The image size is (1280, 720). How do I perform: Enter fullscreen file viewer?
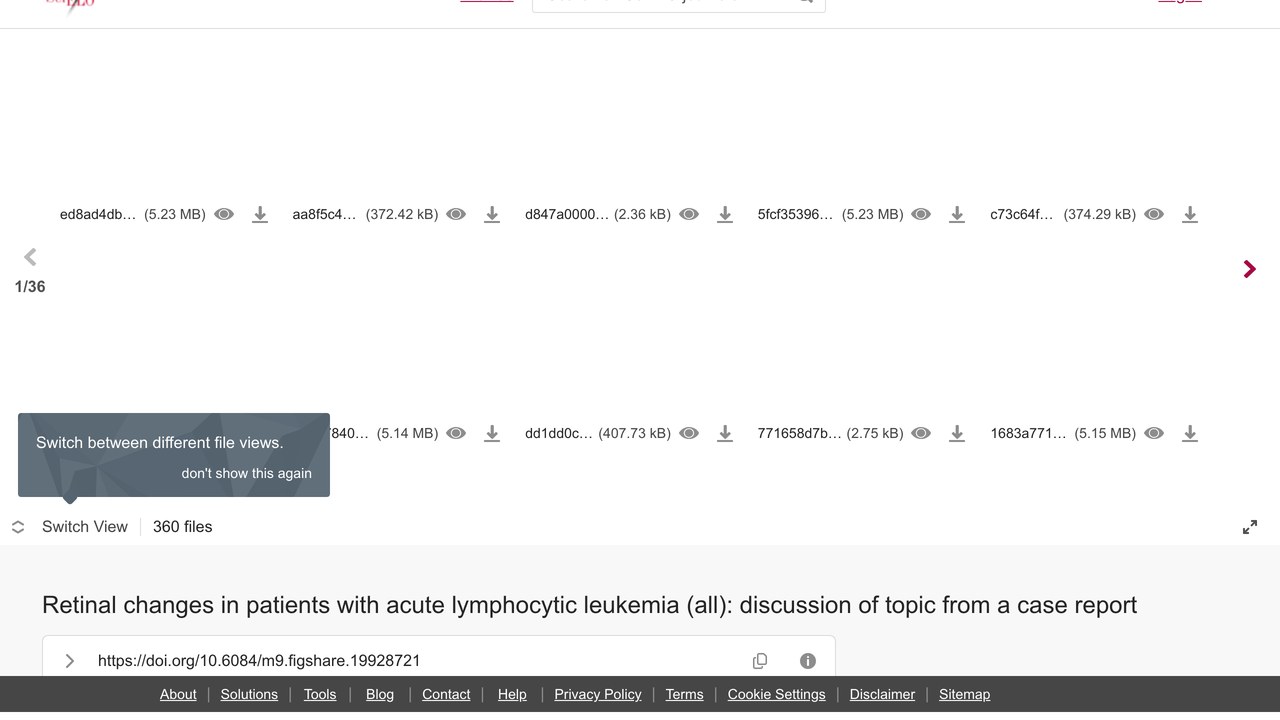coord(1250,527)
